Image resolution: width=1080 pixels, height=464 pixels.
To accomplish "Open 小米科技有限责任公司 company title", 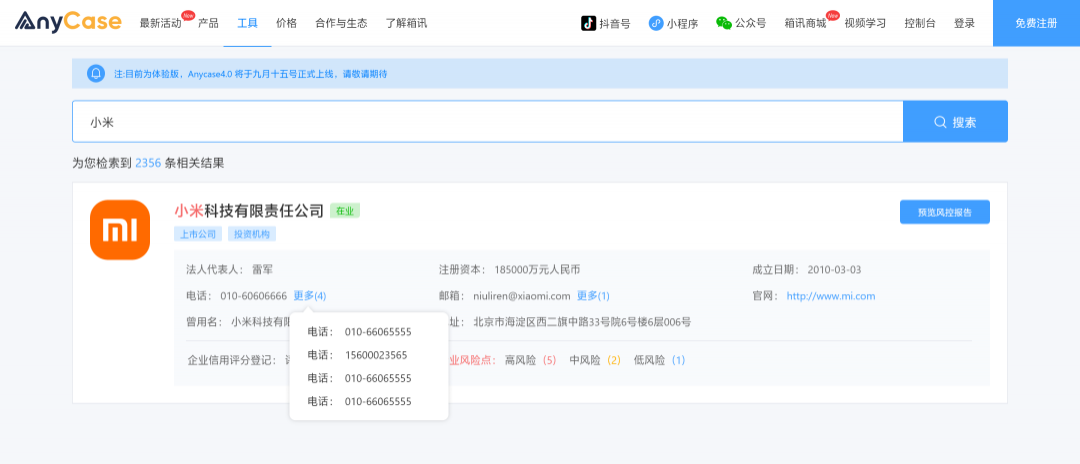I will (x=249, y=211).
